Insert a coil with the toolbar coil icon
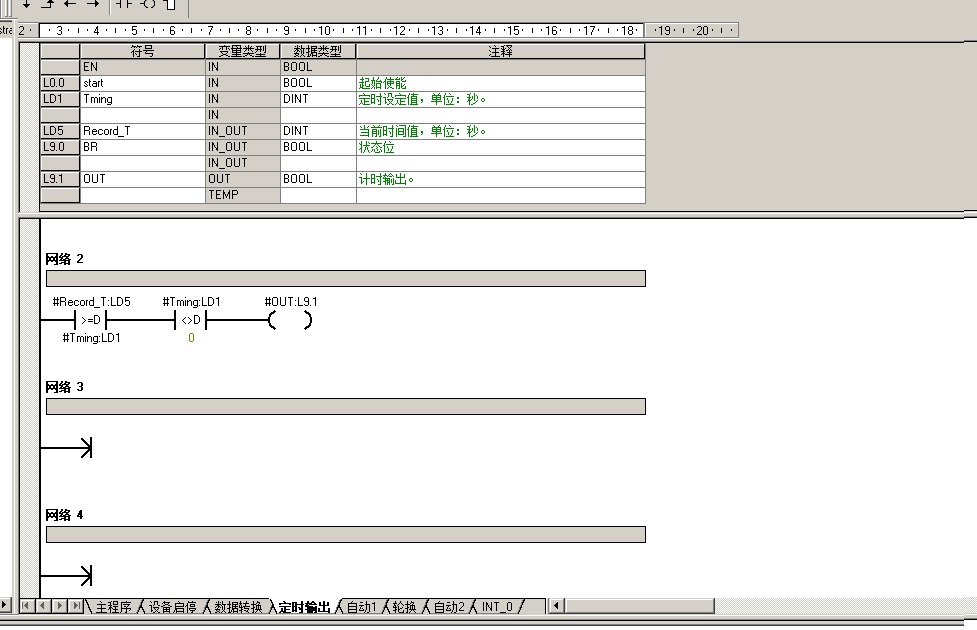This screenshot has width=977, height=630. (148, 4)
